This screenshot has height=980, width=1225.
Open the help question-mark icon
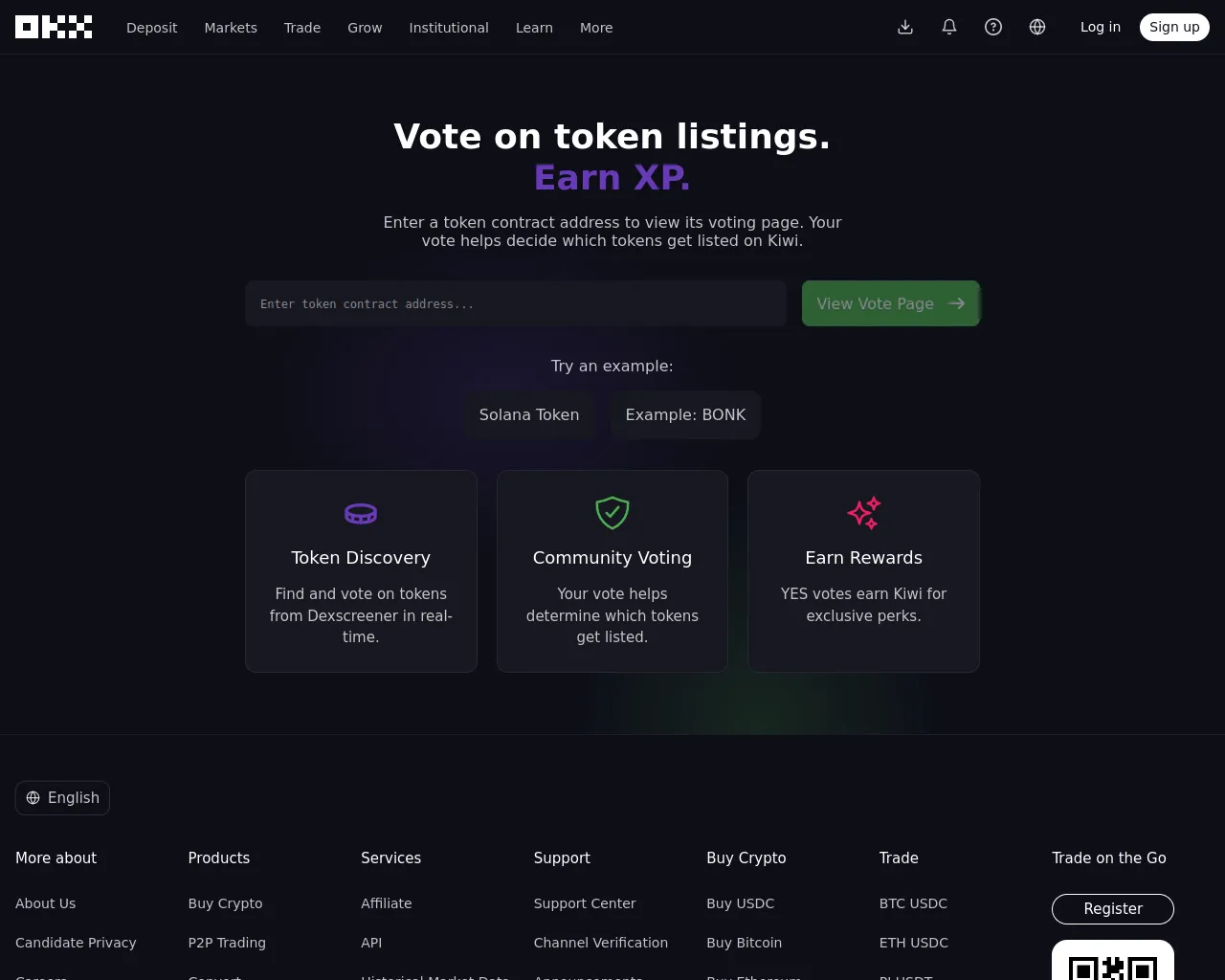pyautogui.click(x=993, y=27)
